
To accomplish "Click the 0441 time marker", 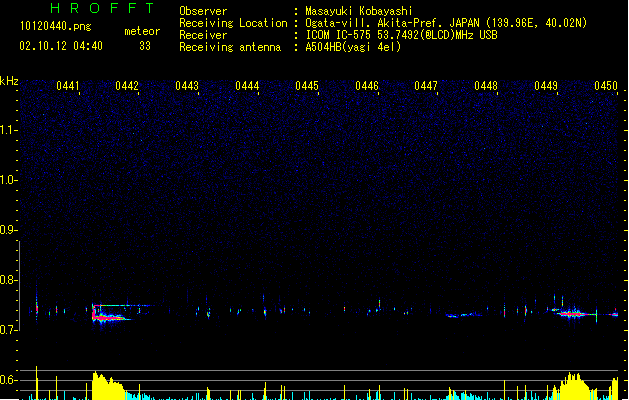I will pyautogui.click(x=67, y=86).
